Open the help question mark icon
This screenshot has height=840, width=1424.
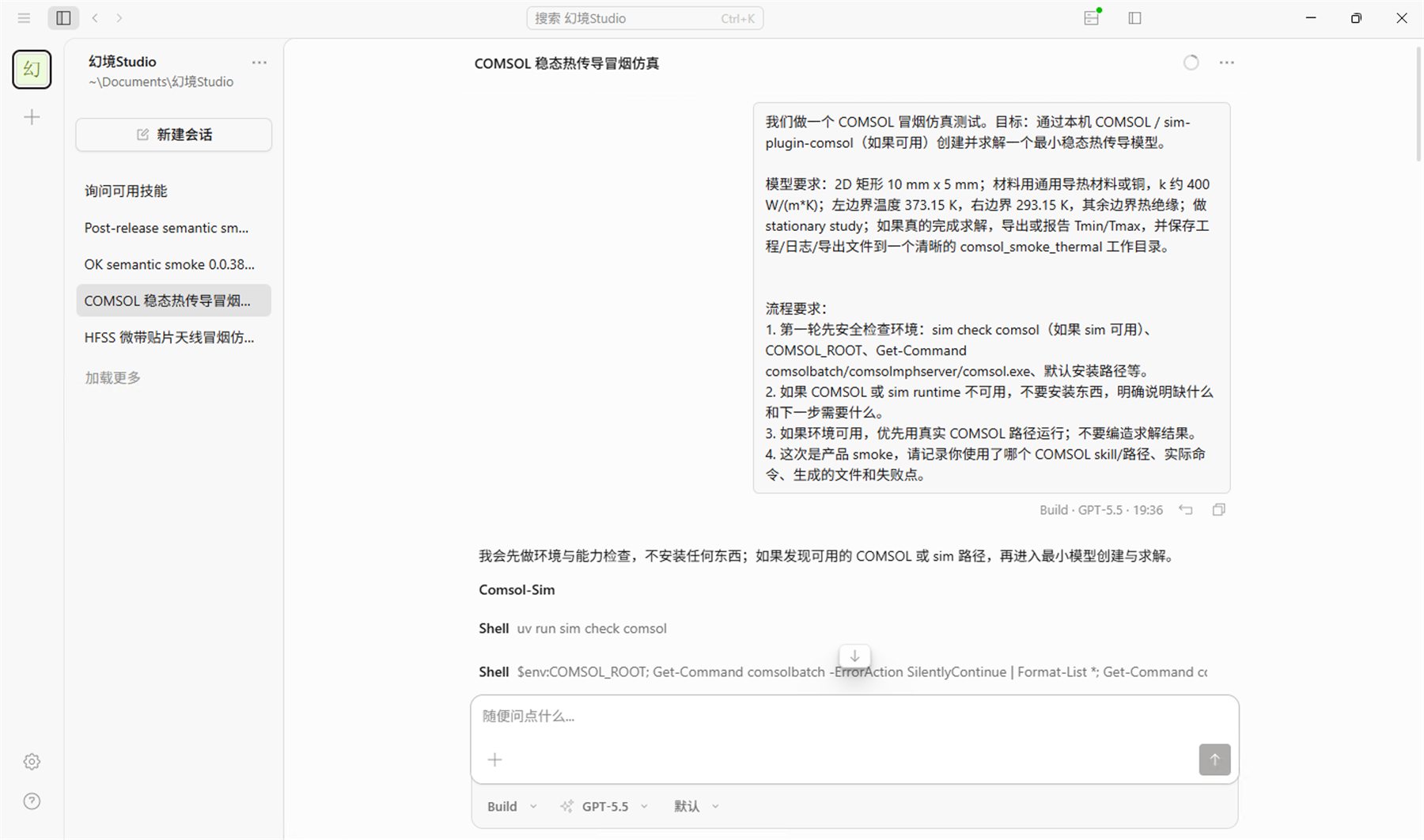(x=32, y=801)
